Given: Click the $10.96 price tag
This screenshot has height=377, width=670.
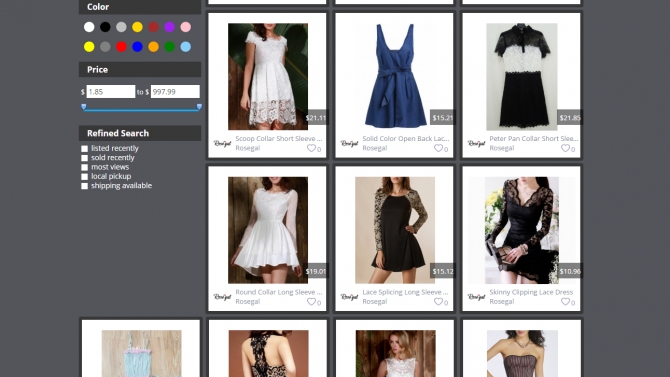Looking at the screenshot, I should pyautogui.click(x=570, y=271).
